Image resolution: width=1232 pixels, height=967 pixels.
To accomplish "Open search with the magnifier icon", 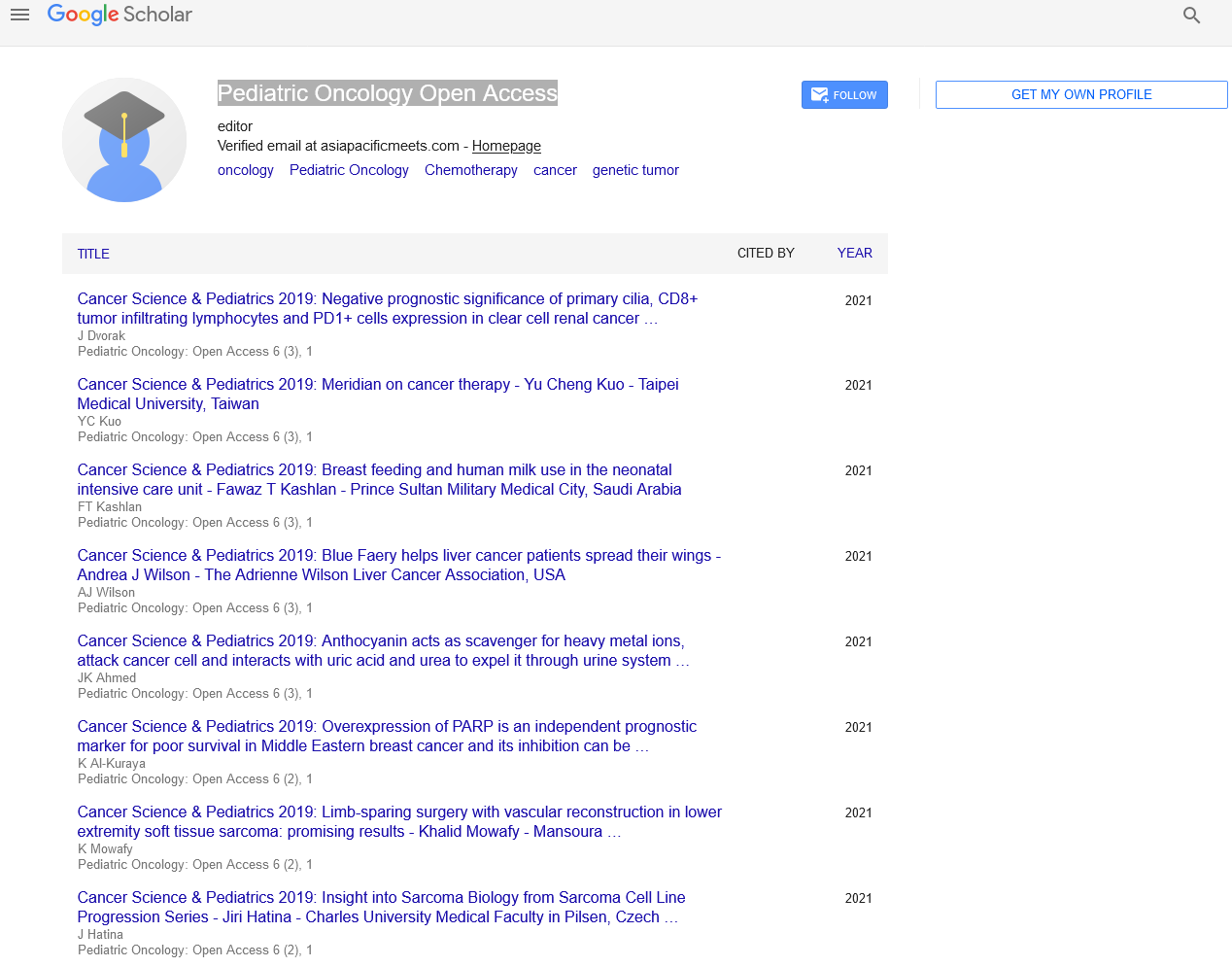I will point(1192,15).
